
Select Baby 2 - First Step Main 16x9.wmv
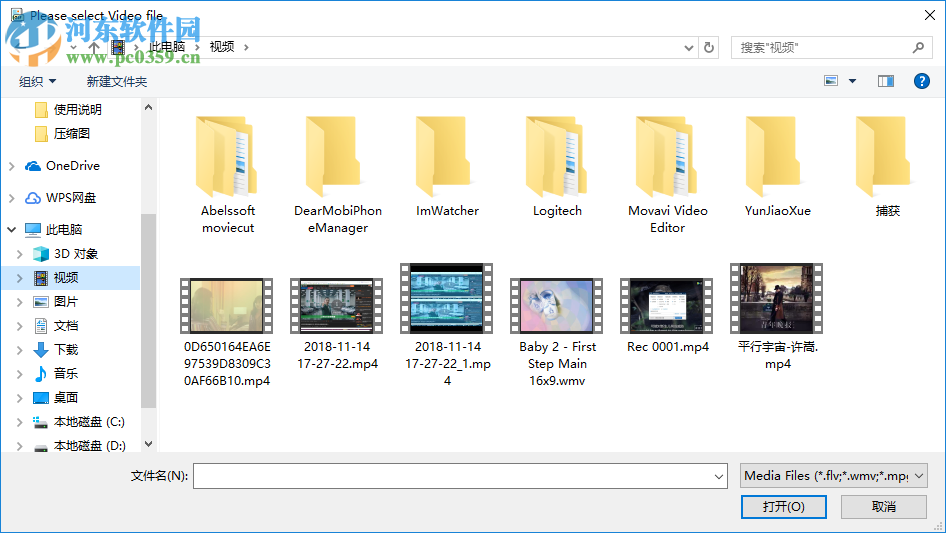tap(557, 332)
